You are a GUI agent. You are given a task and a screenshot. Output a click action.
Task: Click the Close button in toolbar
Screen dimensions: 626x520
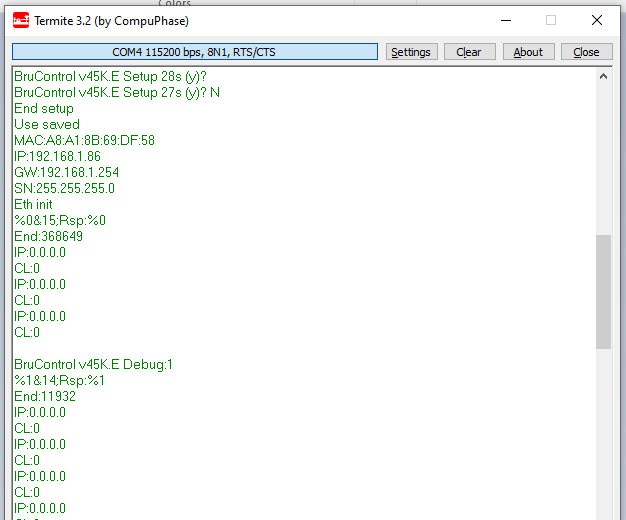pyautogui.click(x=586, y=52)
